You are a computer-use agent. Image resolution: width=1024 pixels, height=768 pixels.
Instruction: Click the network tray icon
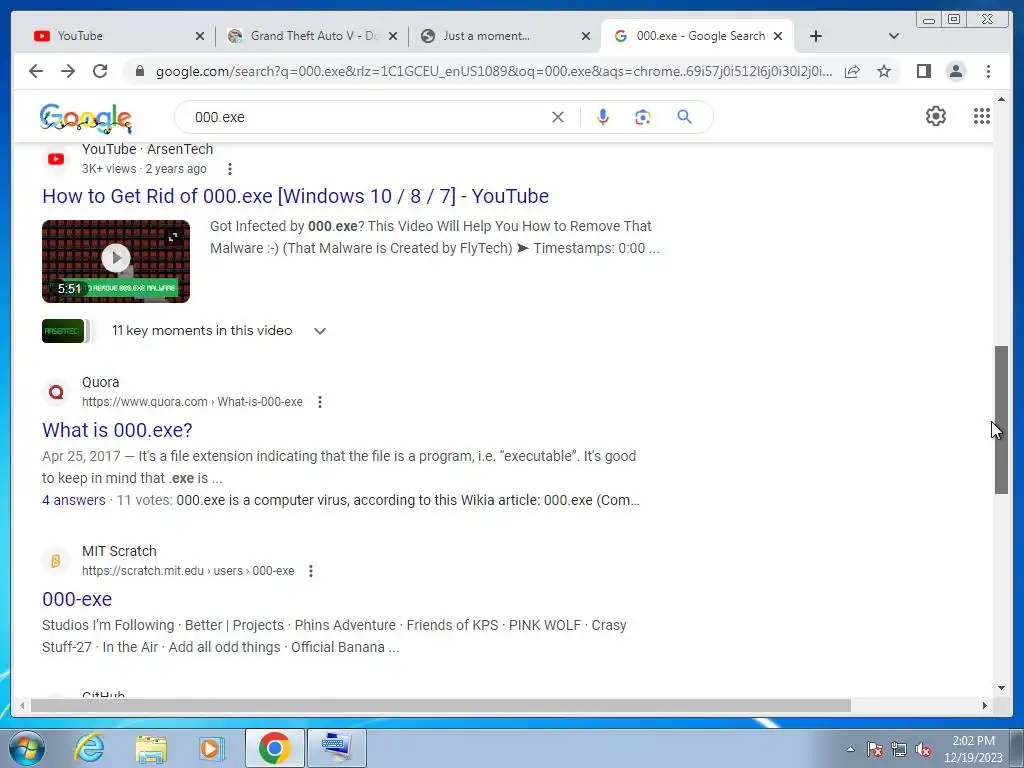click(899, 750)
